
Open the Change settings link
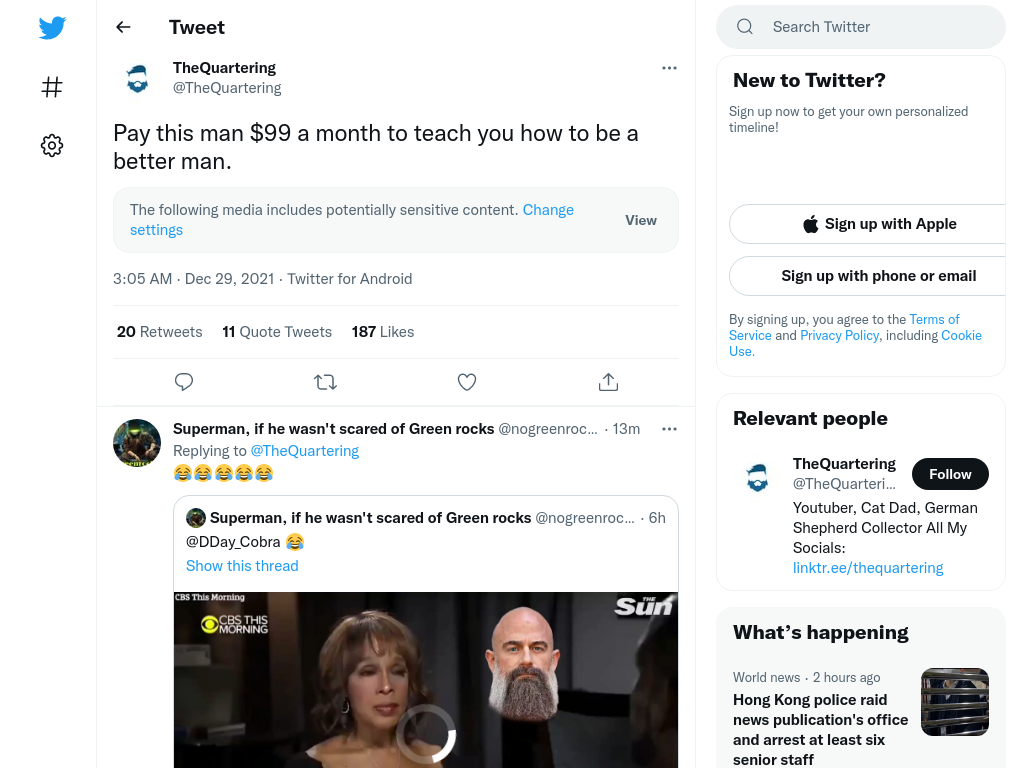pyautogui.click(x=351, y=220)
